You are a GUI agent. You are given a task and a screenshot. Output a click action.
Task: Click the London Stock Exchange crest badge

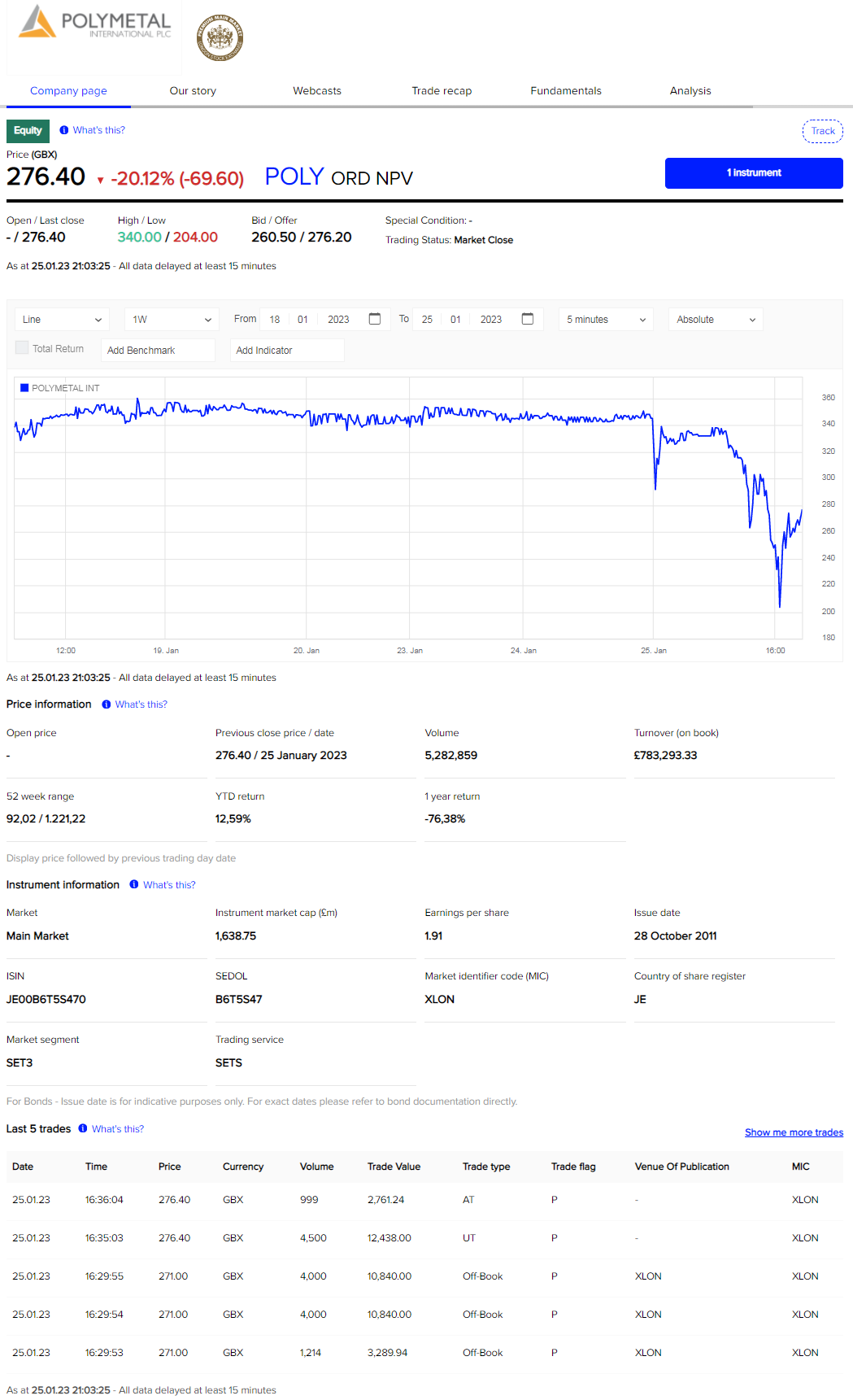[220, 37]
